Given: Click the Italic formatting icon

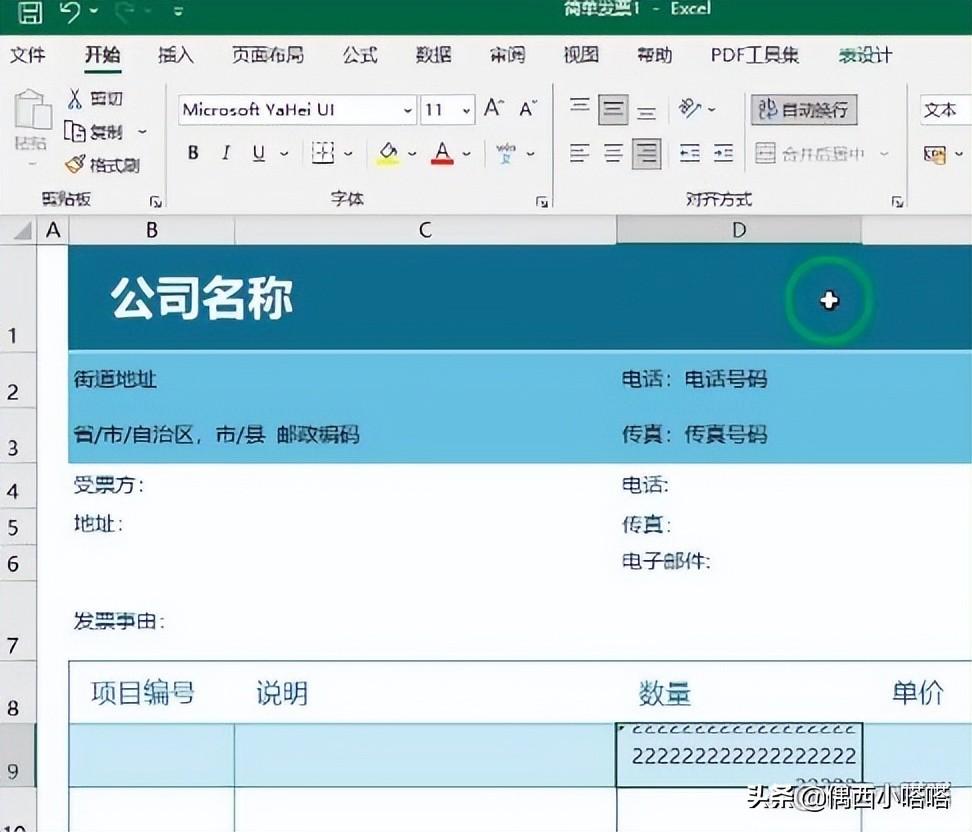Looking at the screenshot, I should tap(224, 152).
